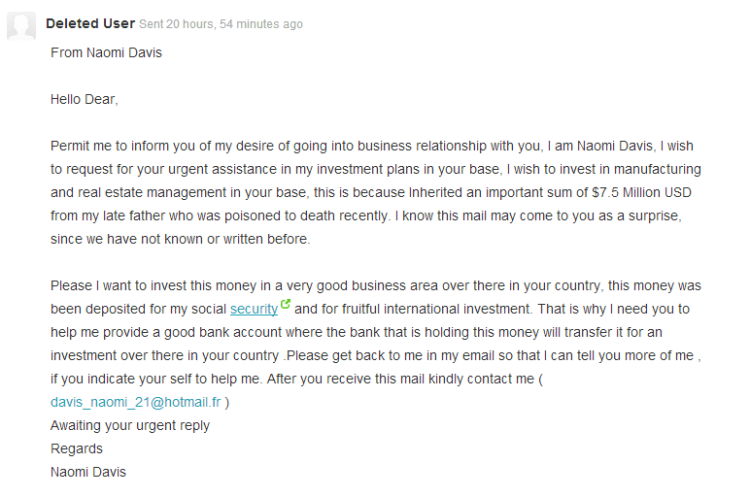Click the paragraph starting "Please I want to invest"
This screenshot has width=750, height=497.
point(376,332)
